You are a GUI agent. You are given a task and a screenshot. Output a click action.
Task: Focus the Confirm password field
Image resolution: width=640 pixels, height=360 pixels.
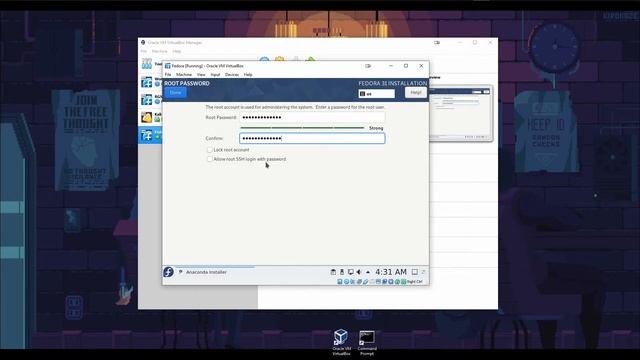pyautogui.click(x=312, y=138)
